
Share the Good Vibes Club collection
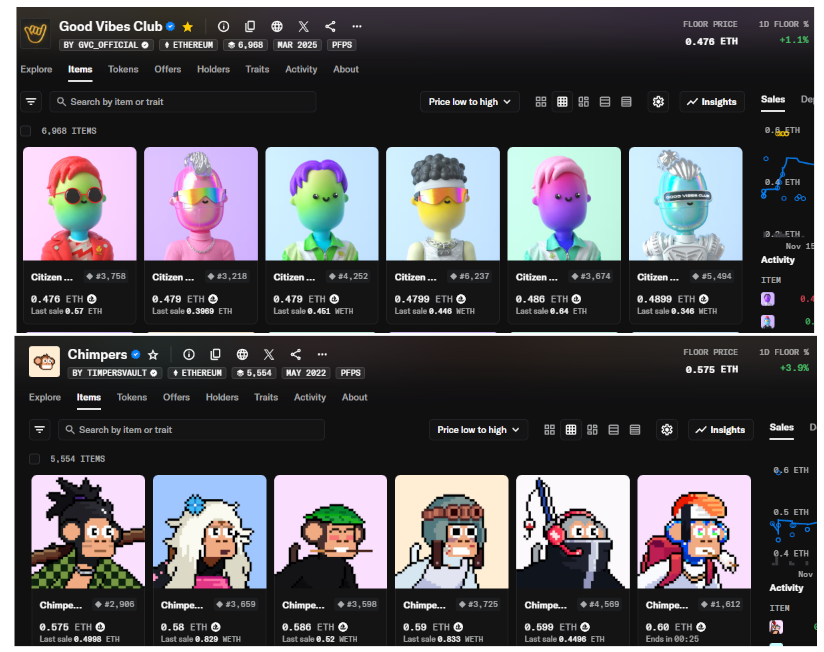click(330, 26)
